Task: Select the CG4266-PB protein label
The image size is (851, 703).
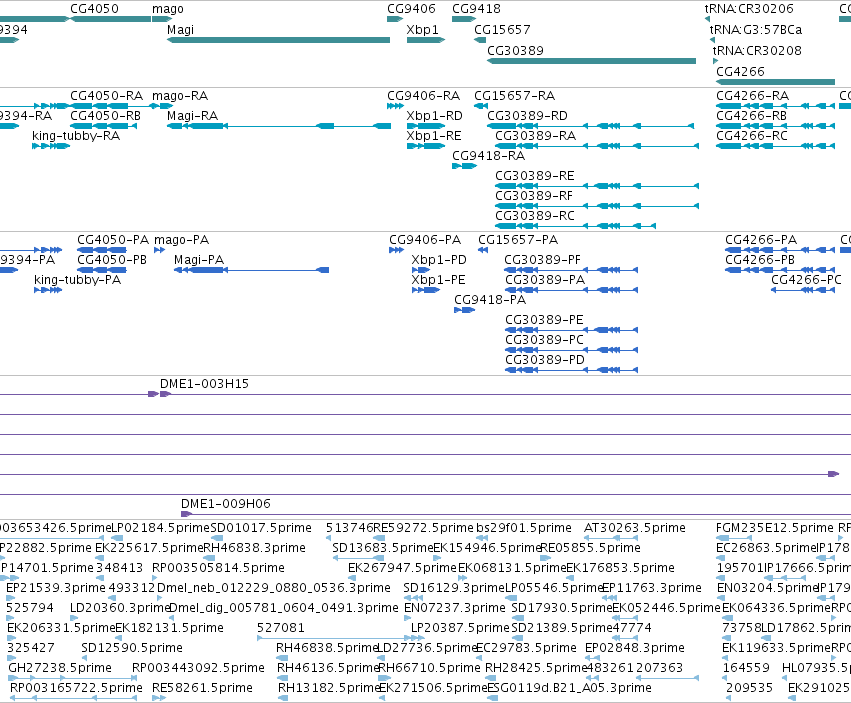Action: 760,260
